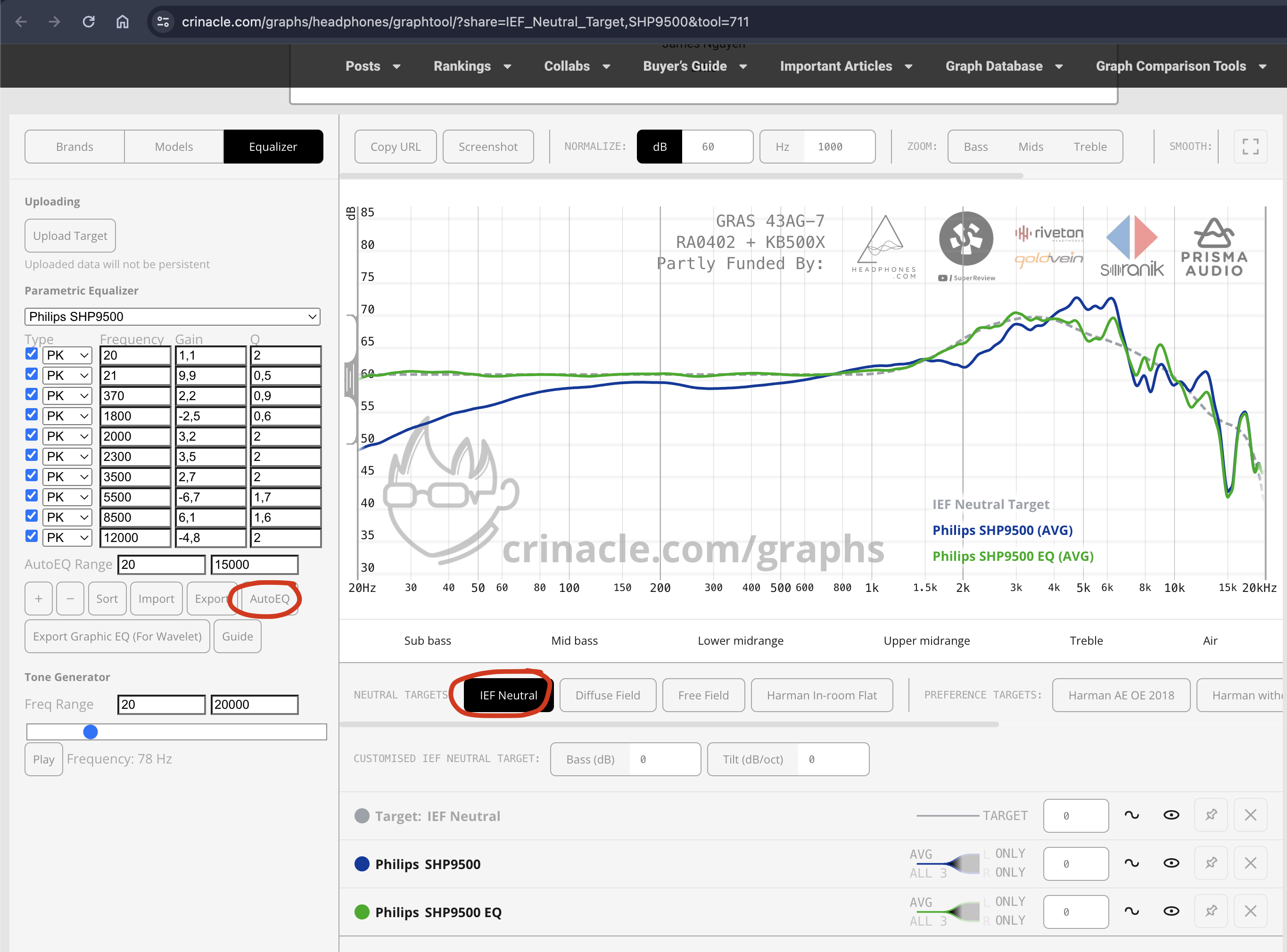The width and height of the screenshot is (1287, 952).
Task: Pin the Target IEF Neutral row
Action: click(1211, 815)
